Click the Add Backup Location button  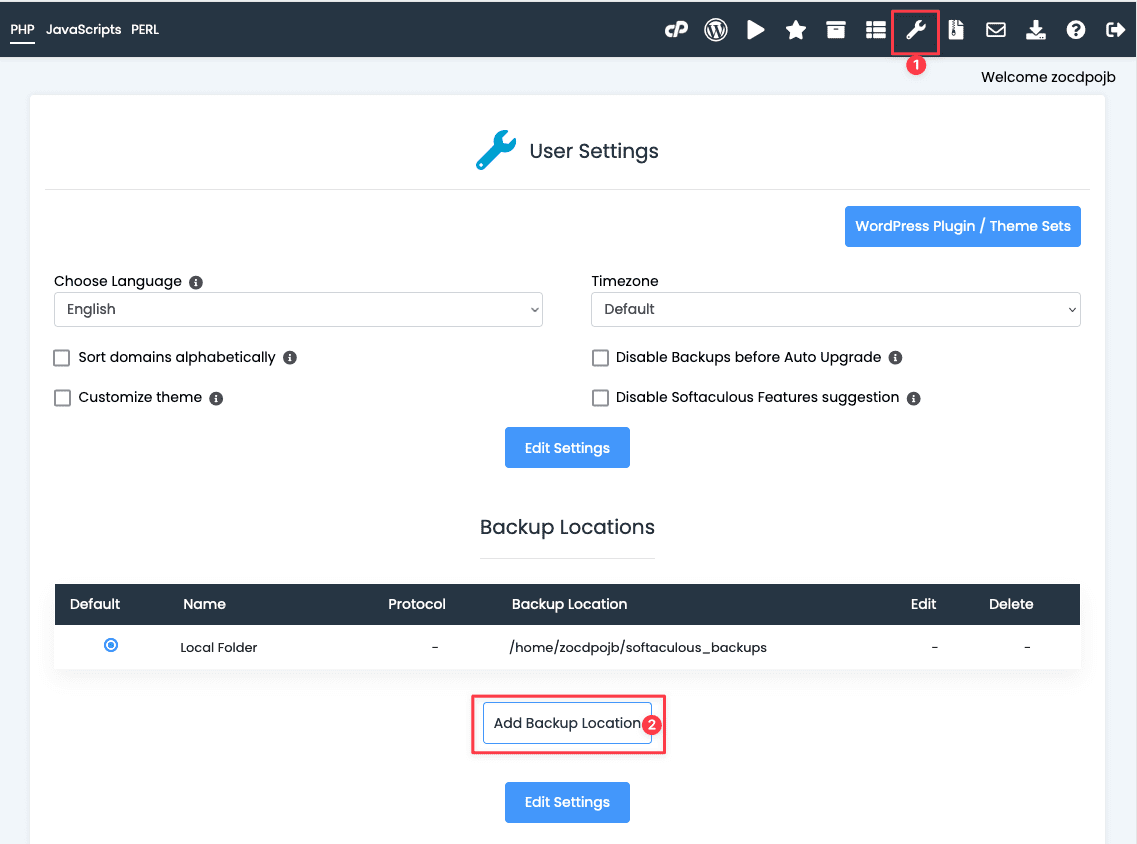pyautogui.click(x=567, y=723)
